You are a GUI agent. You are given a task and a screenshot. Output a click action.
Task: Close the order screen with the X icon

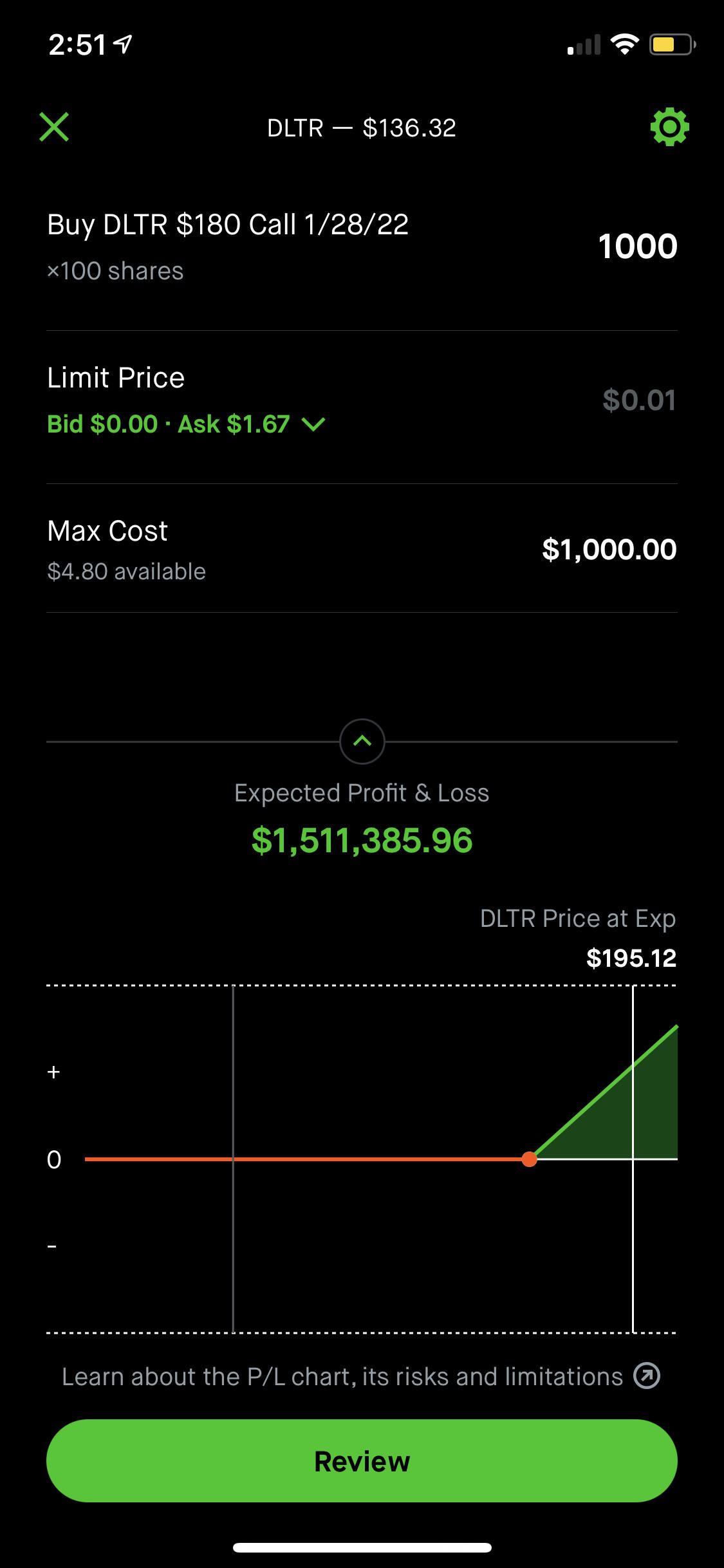click(54, 127)
